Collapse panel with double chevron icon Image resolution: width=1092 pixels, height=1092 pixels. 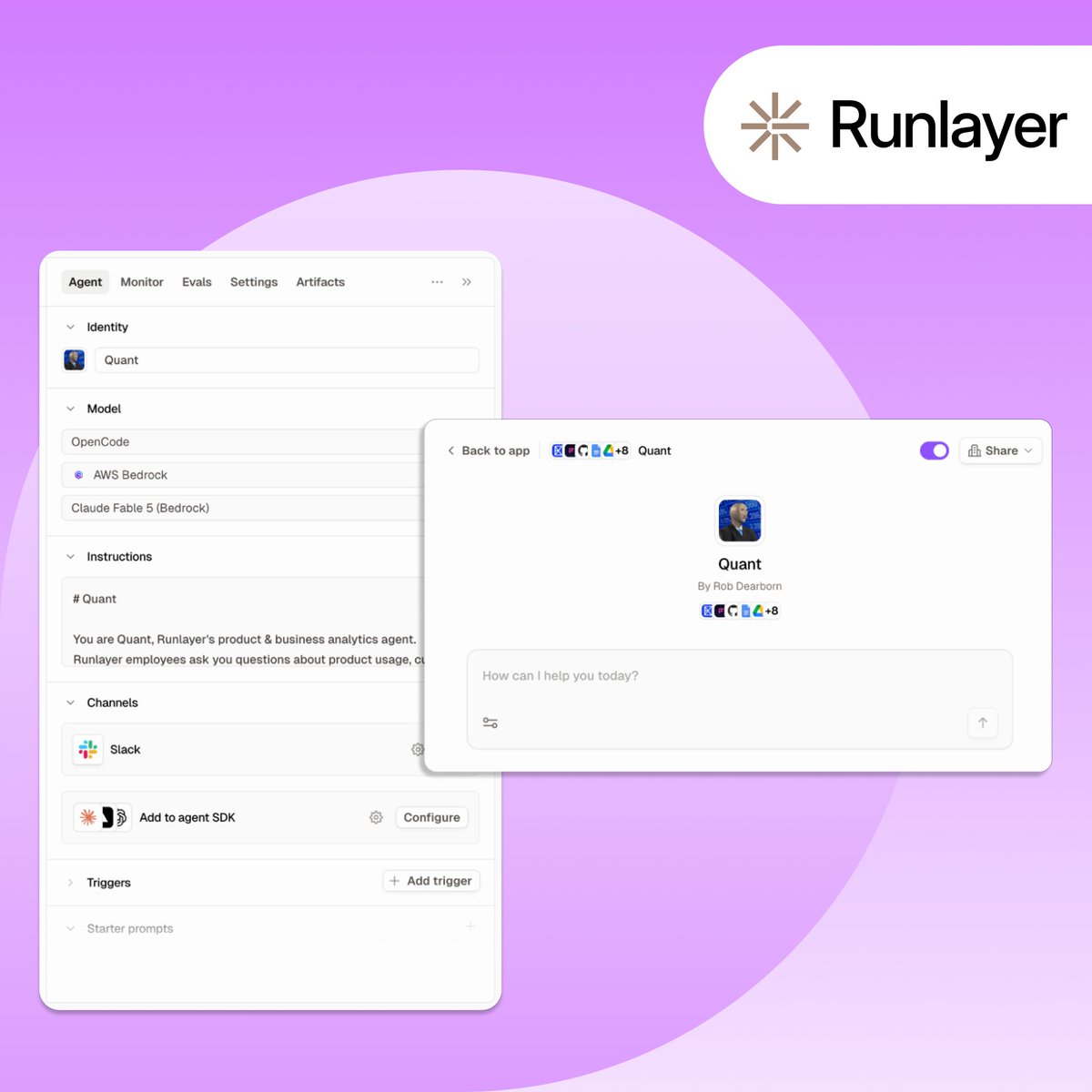coord(467,282)
